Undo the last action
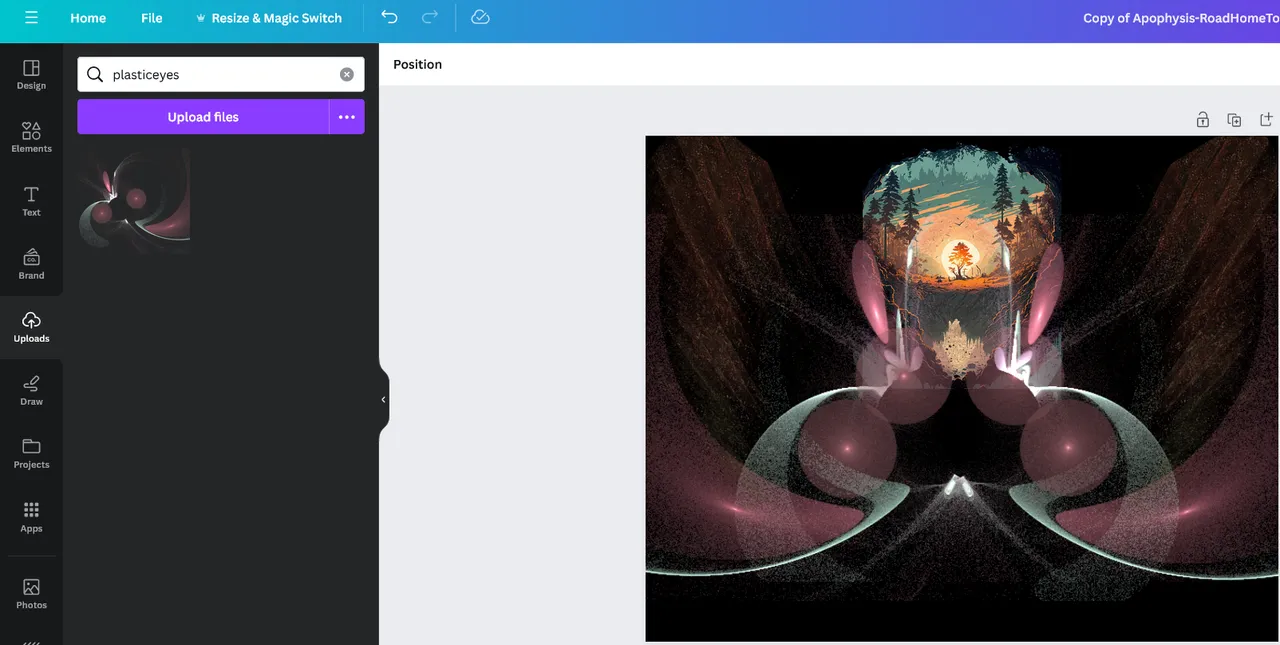Image resolution: width=1280 pixels, height=645 pixels. pyautogui.click(x=390, y=18)
